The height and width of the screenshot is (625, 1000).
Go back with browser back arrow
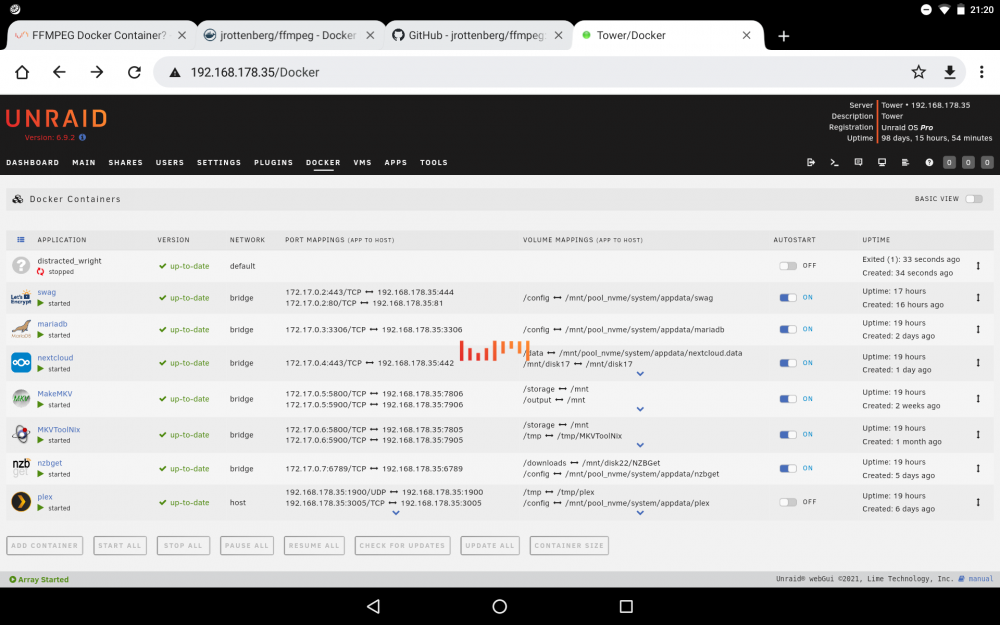click(x=59, y=72)
